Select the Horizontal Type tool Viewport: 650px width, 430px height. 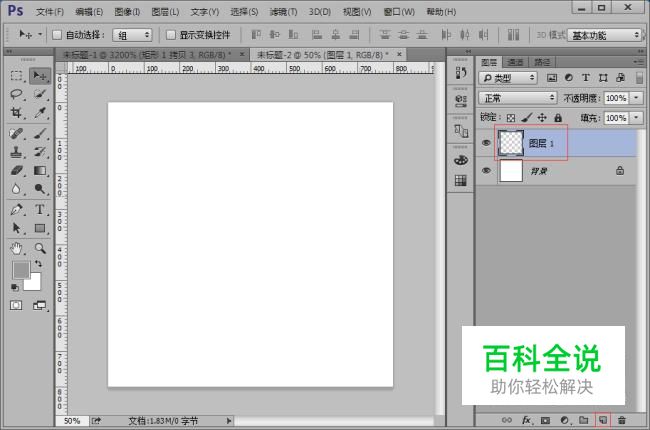coord(40,209)
